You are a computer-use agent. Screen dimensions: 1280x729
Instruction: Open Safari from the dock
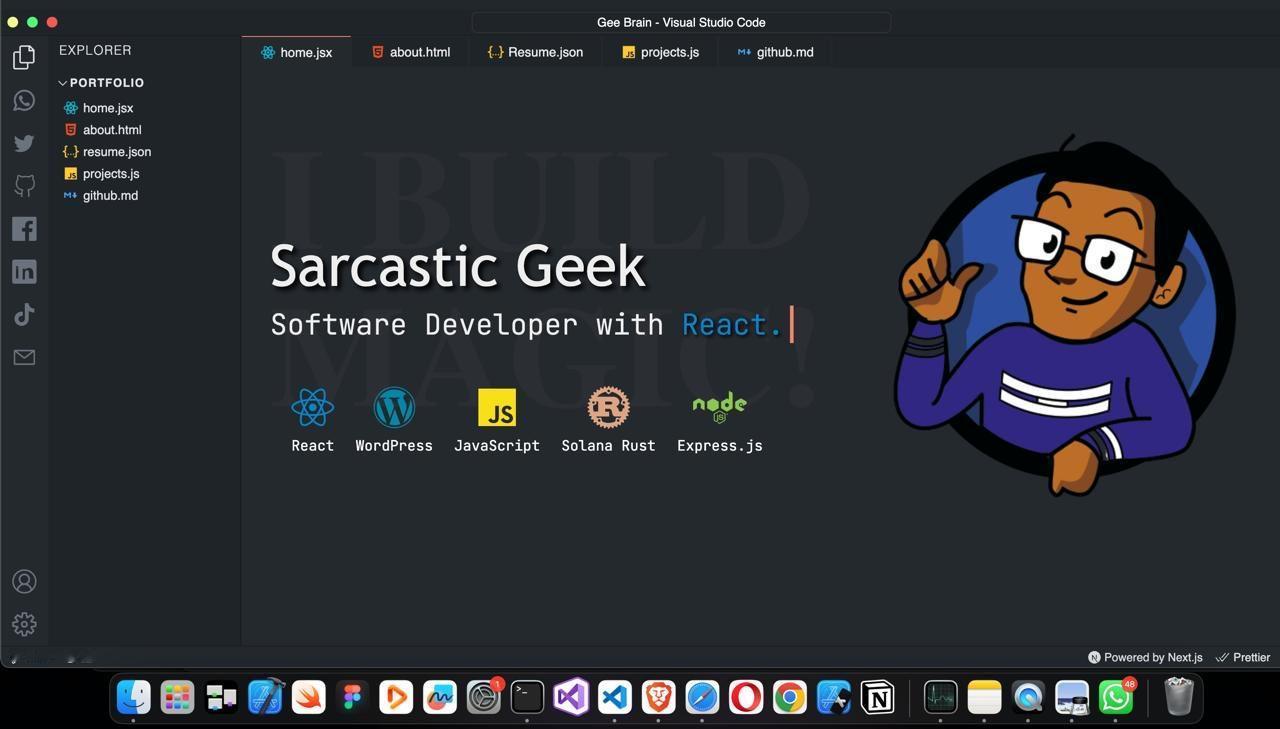point(702,697)
